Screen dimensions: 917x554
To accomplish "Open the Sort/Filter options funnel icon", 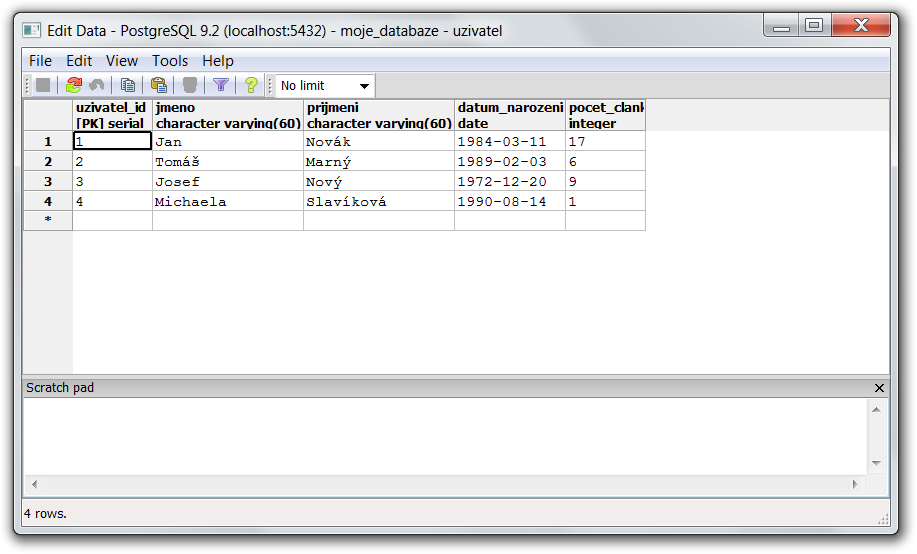I will tap(220, 85).
